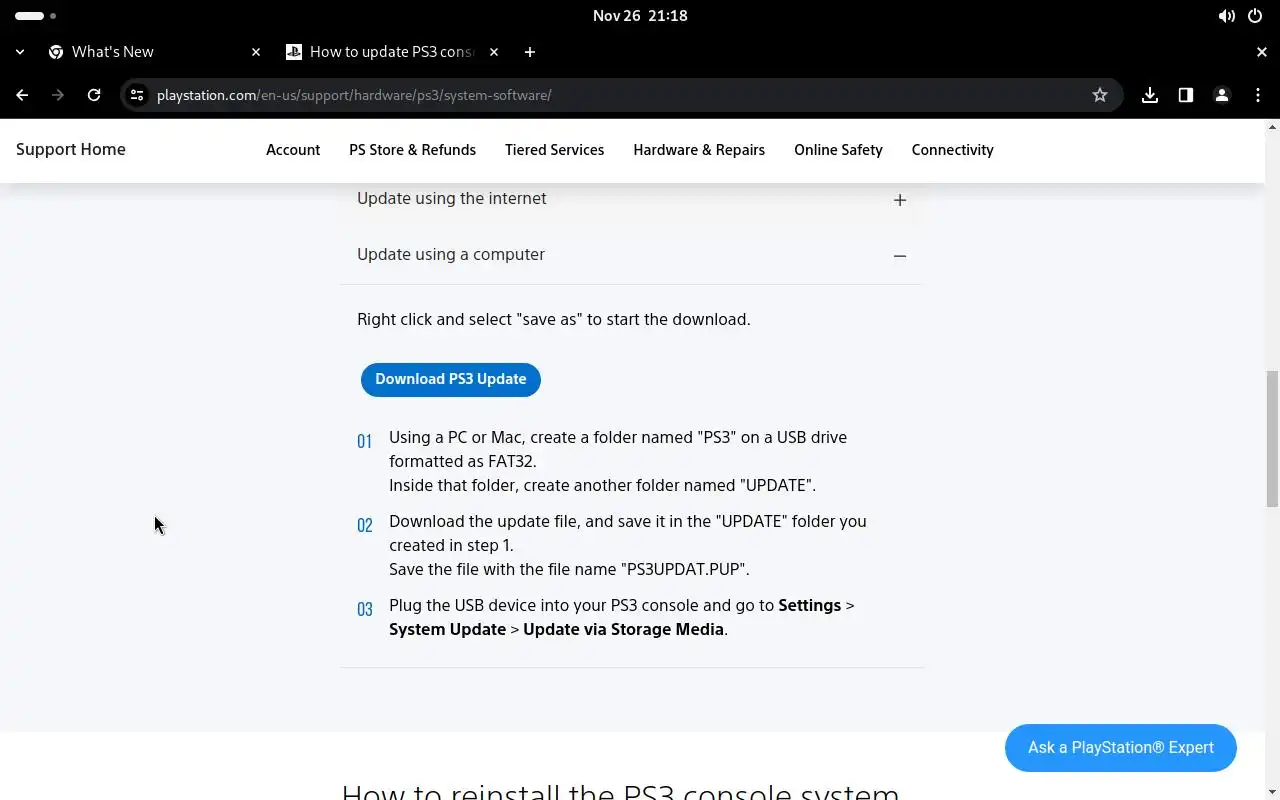Open the tab search dropdown arrow
Image resolution: width=1280 pixels, height=800 pixels.
20,52
